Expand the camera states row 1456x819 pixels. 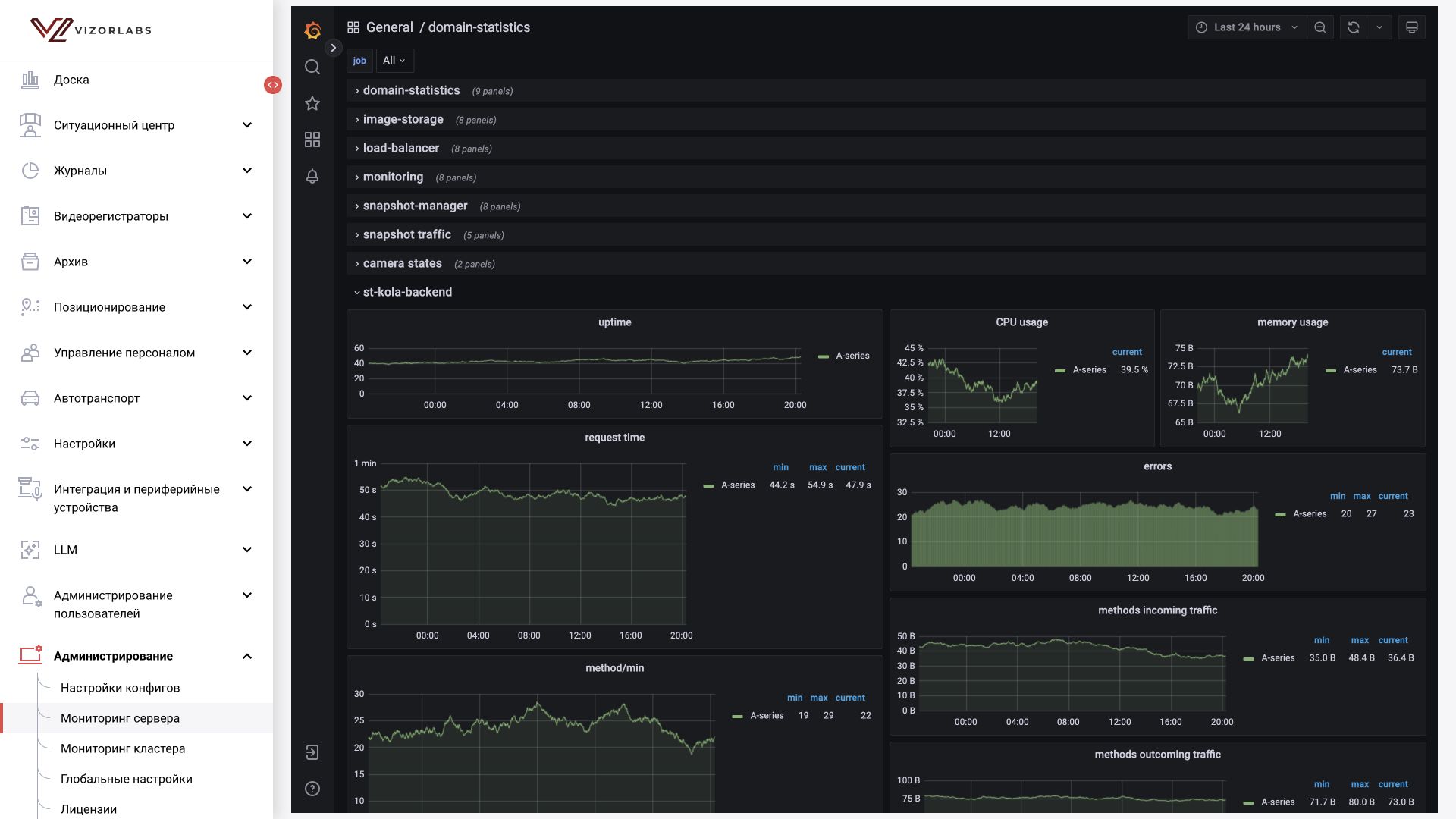click(886, 263)
